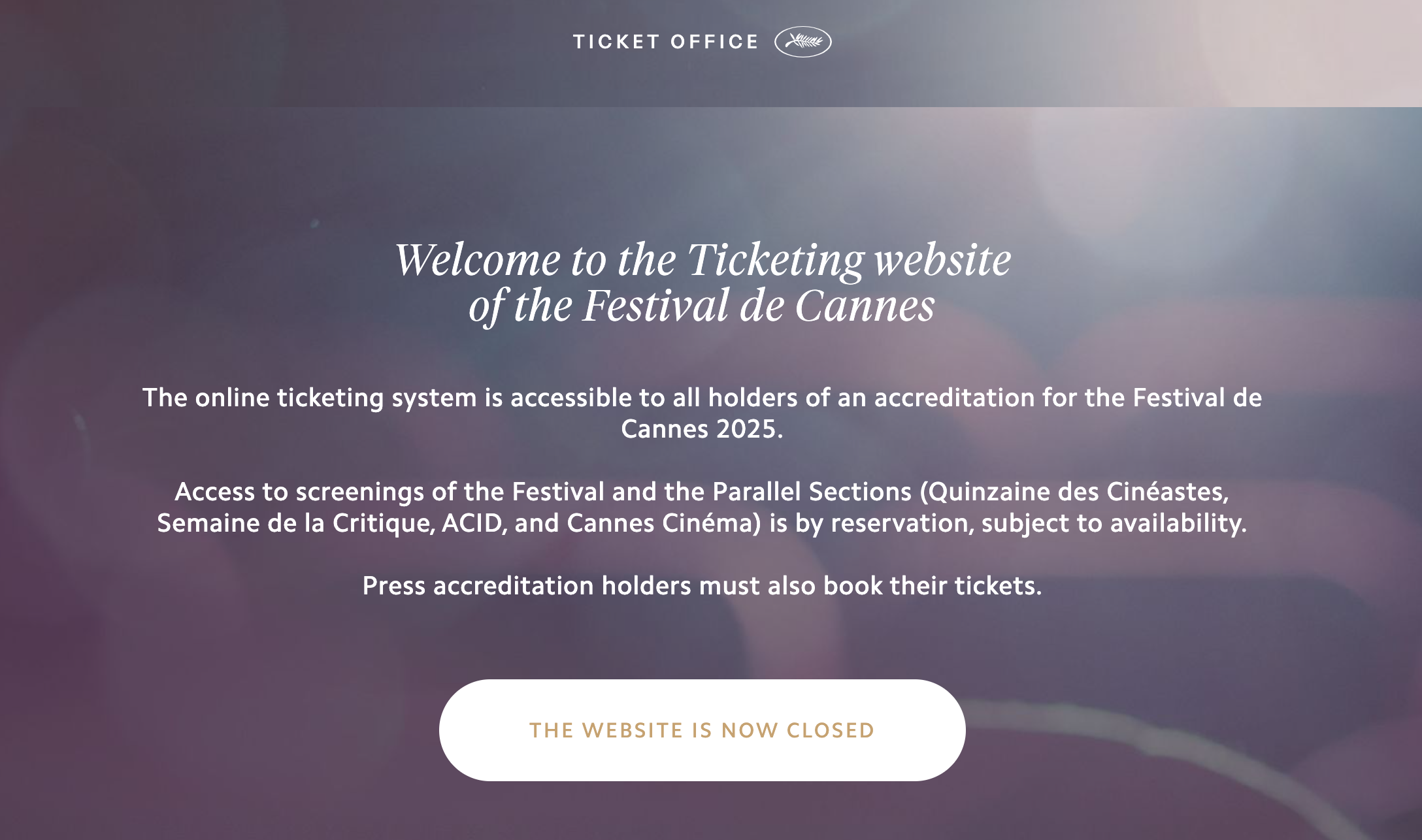Click the THE WEBSITE IS NOW CLOSED button
This screenshot has height=840, width=1422.
pos(703,730)
